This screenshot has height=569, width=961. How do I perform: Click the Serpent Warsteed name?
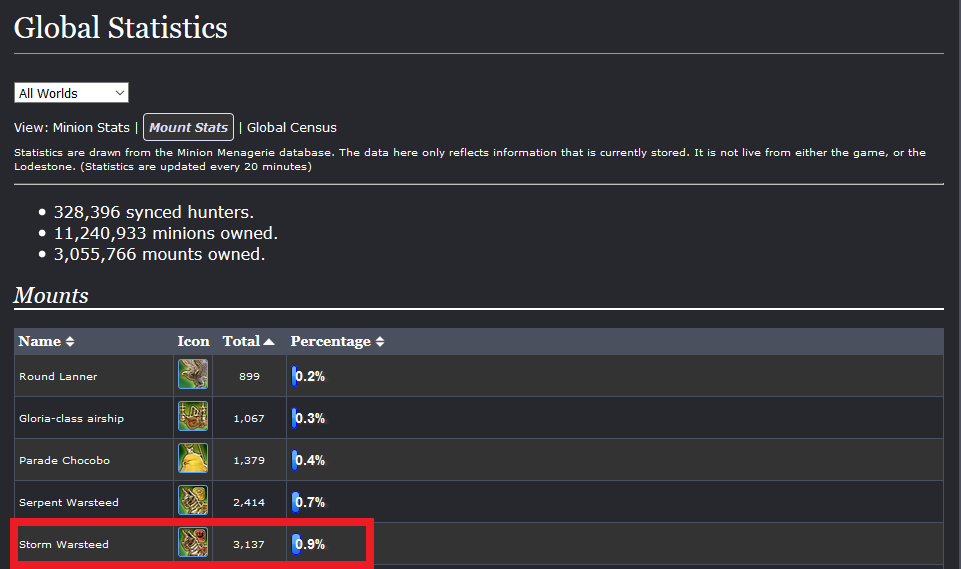pyautogui.click(x=69, y=502)
